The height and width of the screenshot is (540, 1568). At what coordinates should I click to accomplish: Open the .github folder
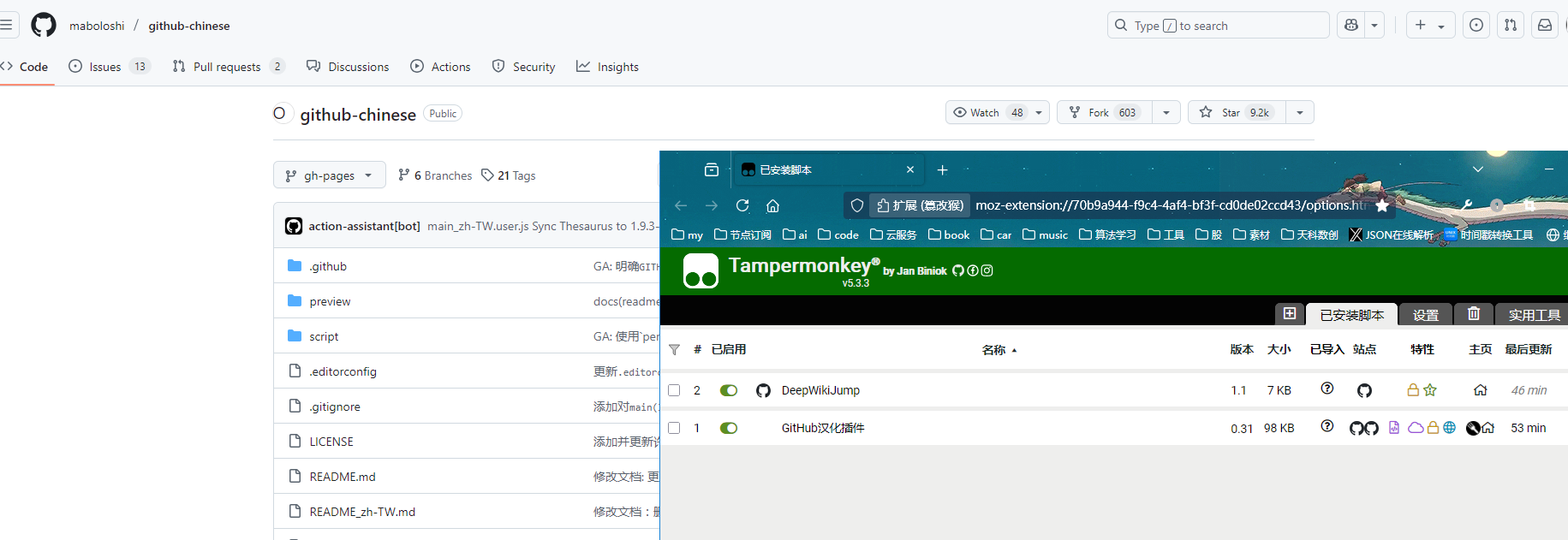pyautogui.click(x=328, y=266)
